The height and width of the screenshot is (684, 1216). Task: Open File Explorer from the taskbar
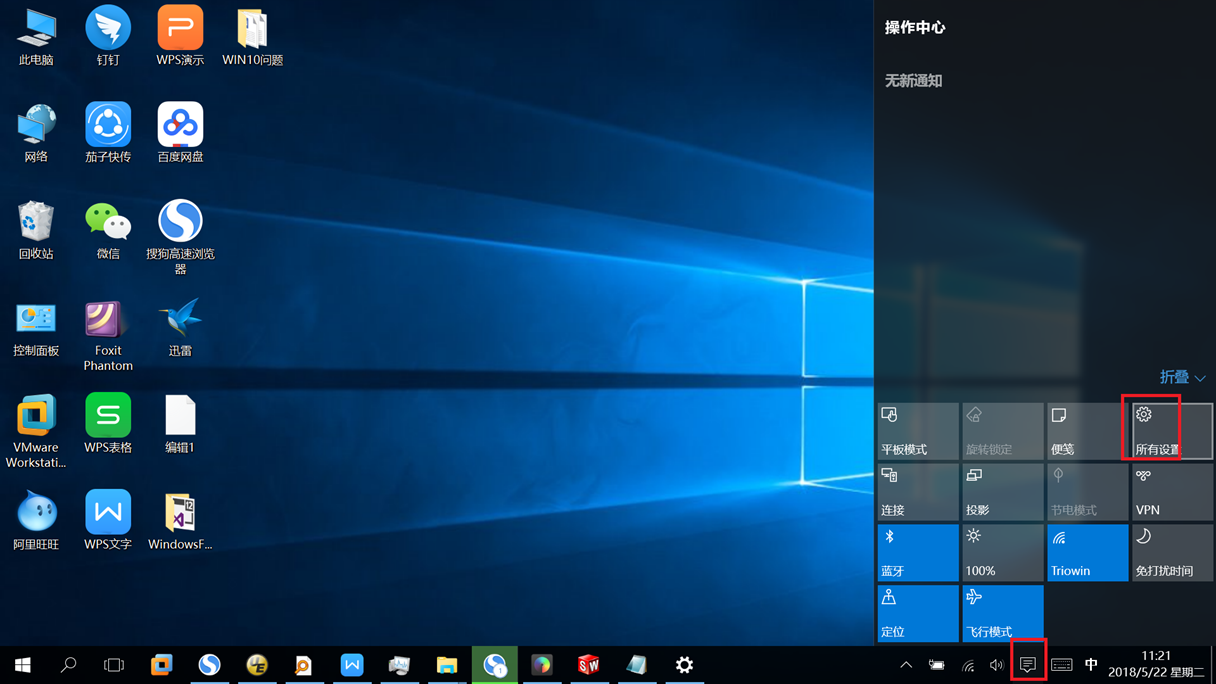pos(447,665)
